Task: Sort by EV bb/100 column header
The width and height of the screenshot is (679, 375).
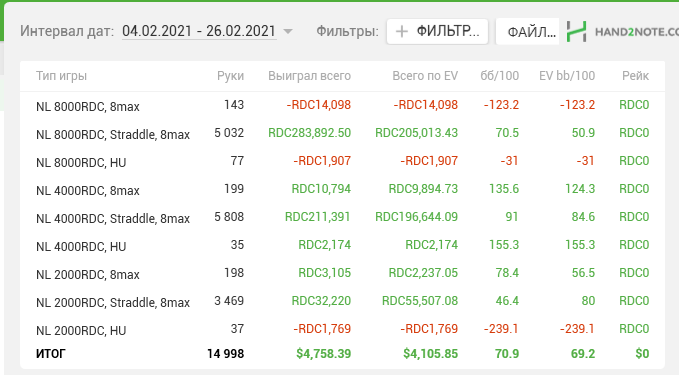Action: click(x=567, y=76)
